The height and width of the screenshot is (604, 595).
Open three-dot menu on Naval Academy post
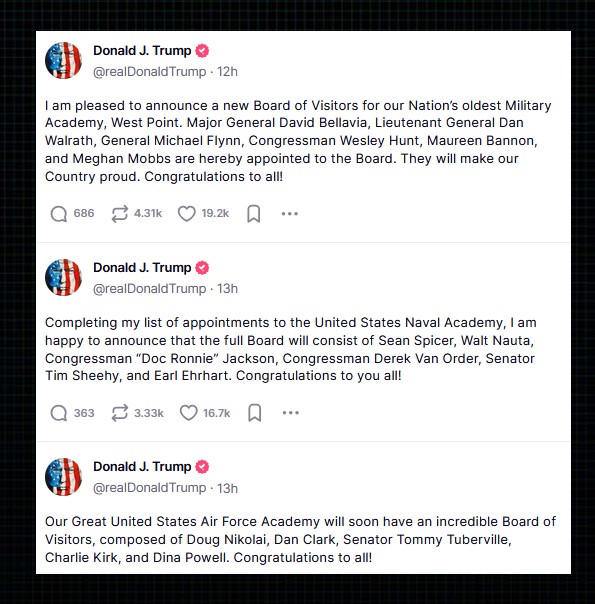point(290,413)
